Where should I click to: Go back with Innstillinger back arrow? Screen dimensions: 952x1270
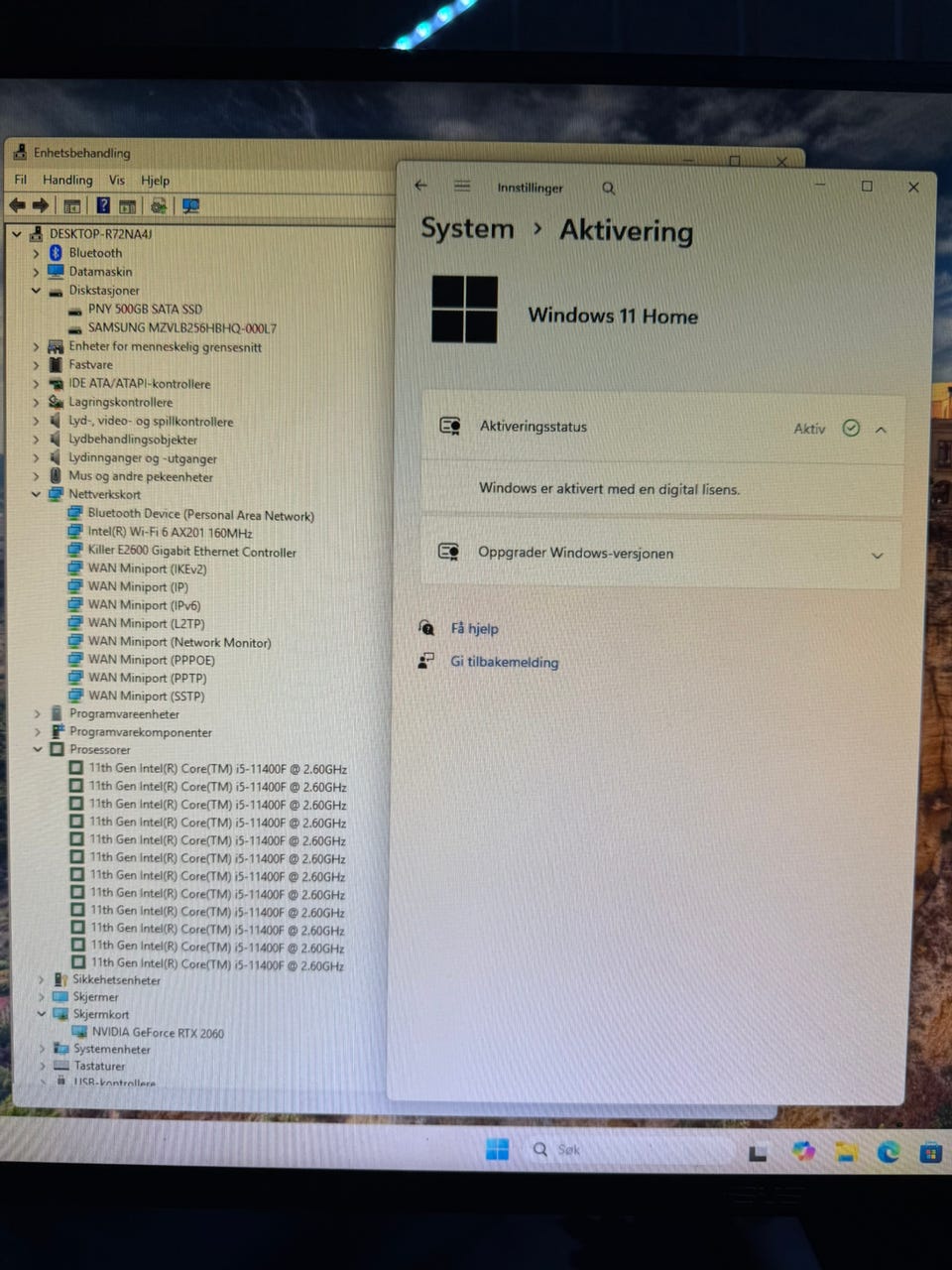tap(420, 186)
